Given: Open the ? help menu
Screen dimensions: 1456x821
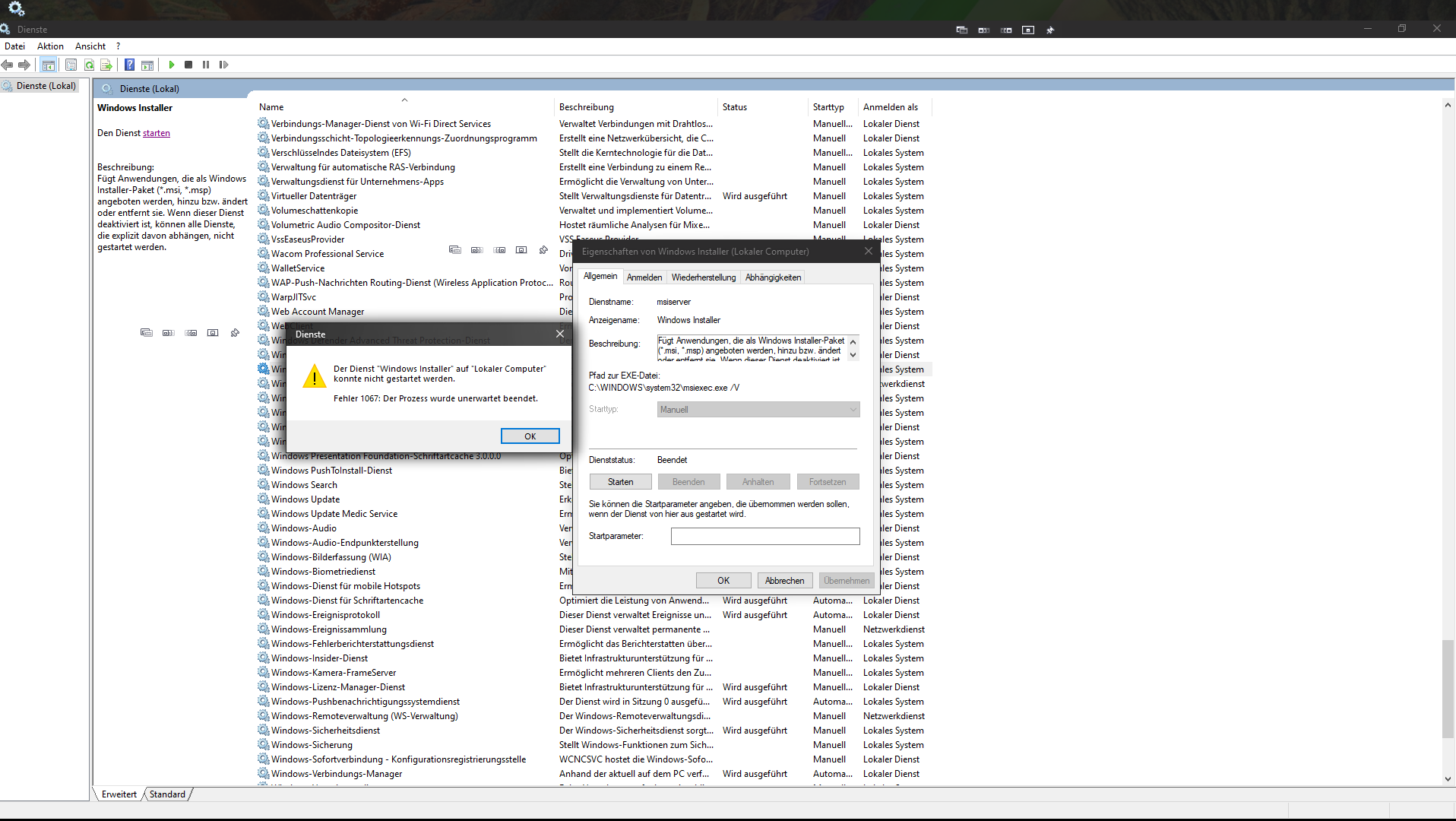Looking at the screenshot, I should click(118, 46).
